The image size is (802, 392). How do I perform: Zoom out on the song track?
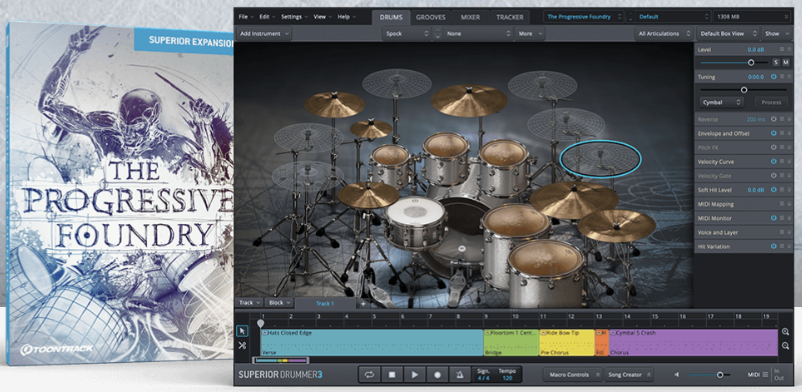pos(786,346)
